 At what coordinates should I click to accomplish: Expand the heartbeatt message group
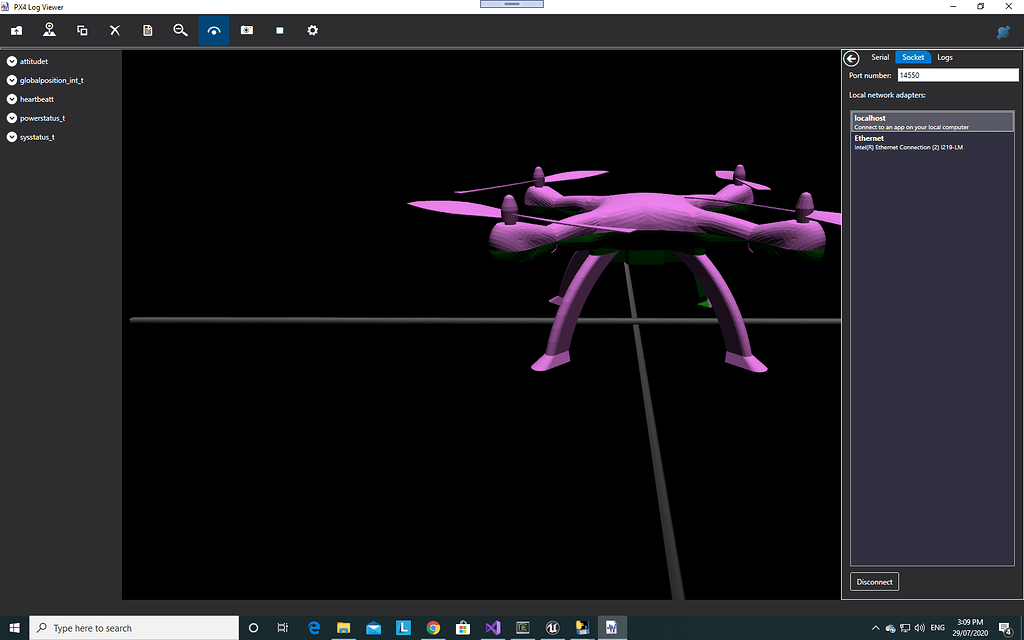click(12, 99)
